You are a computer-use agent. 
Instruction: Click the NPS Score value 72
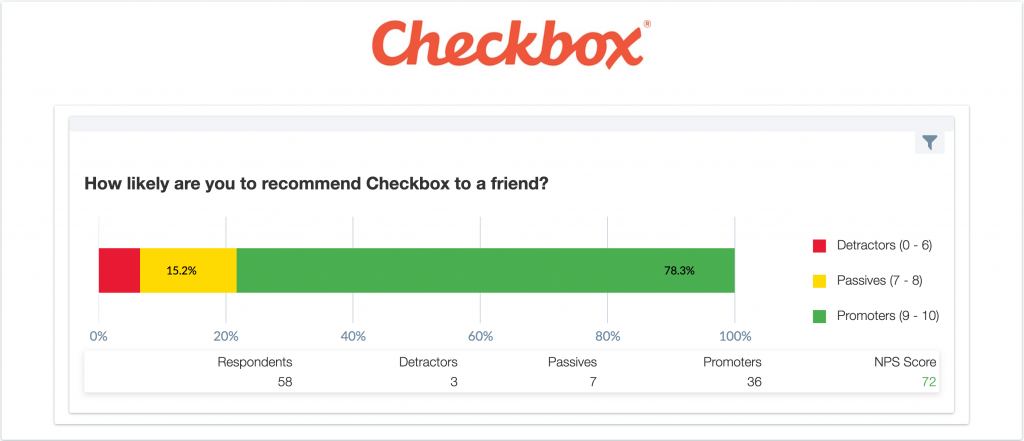pyautogui.click(x=929, y=382)
